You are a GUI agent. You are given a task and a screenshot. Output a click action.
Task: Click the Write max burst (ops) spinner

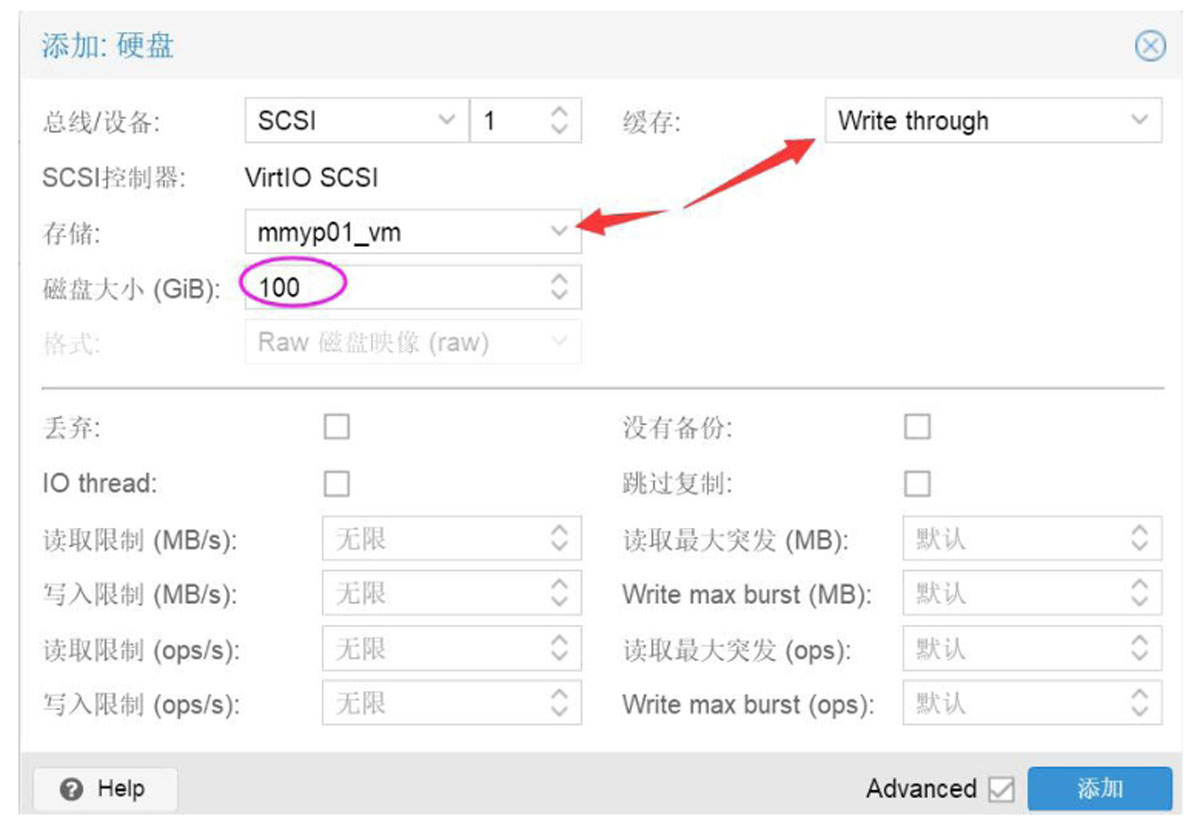click(x=1139, y=704)
